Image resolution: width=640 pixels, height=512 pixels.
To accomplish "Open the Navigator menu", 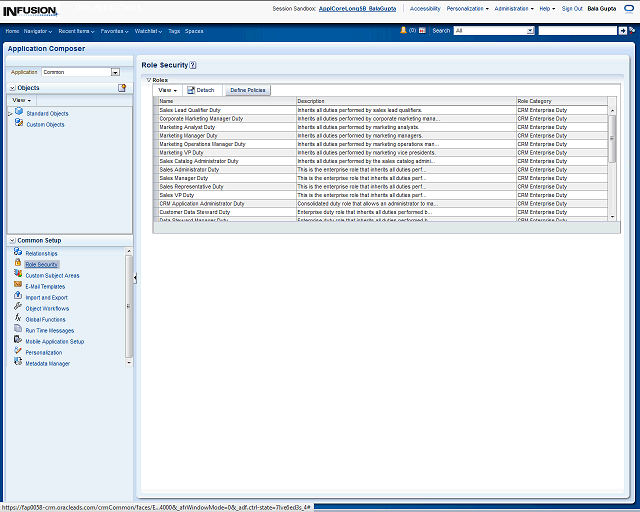I will (x=38, y=31).
